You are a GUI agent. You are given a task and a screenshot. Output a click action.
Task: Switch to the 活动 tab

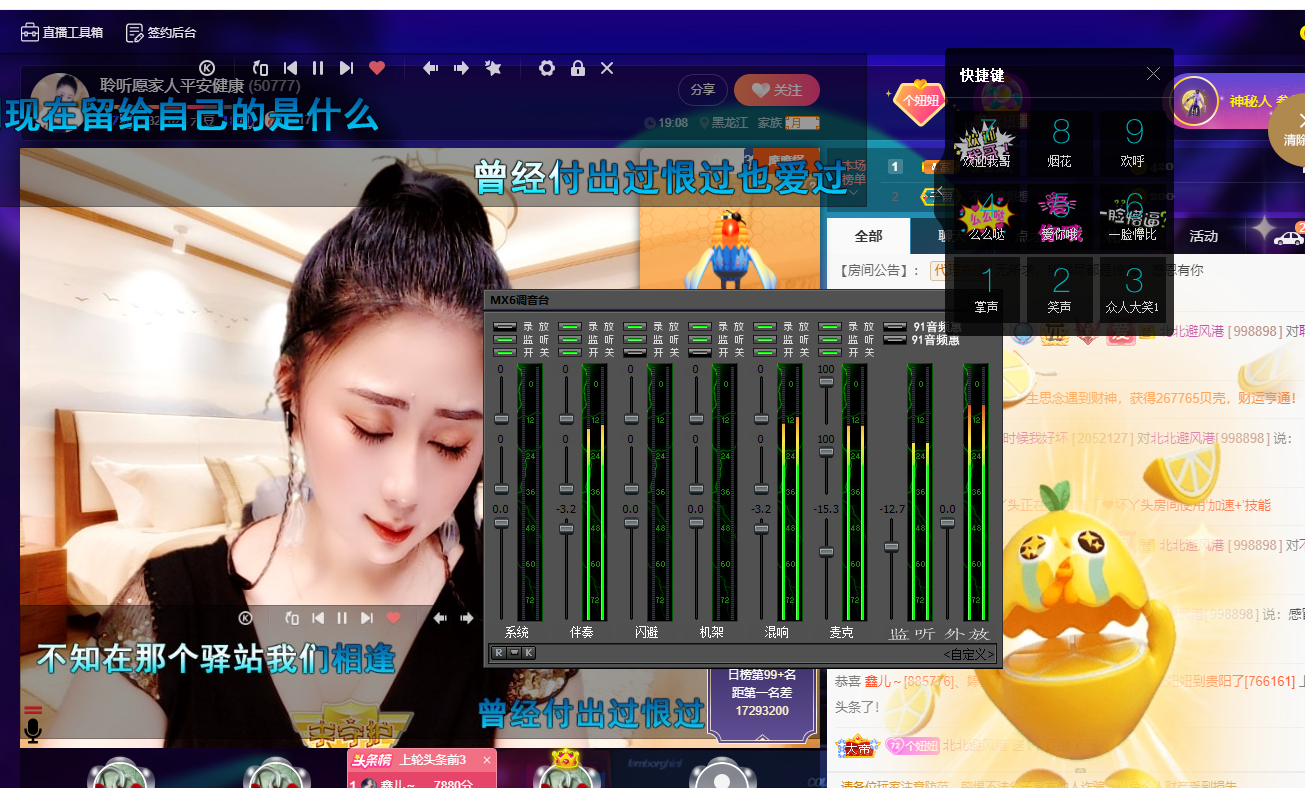[x=1203, y=236]
